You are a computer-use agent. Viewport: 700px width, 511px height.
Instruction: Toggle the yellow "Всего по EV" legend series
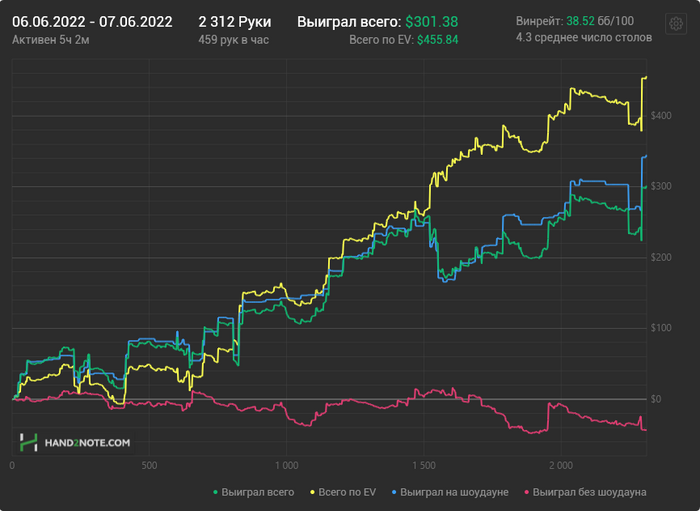(343, 492)
